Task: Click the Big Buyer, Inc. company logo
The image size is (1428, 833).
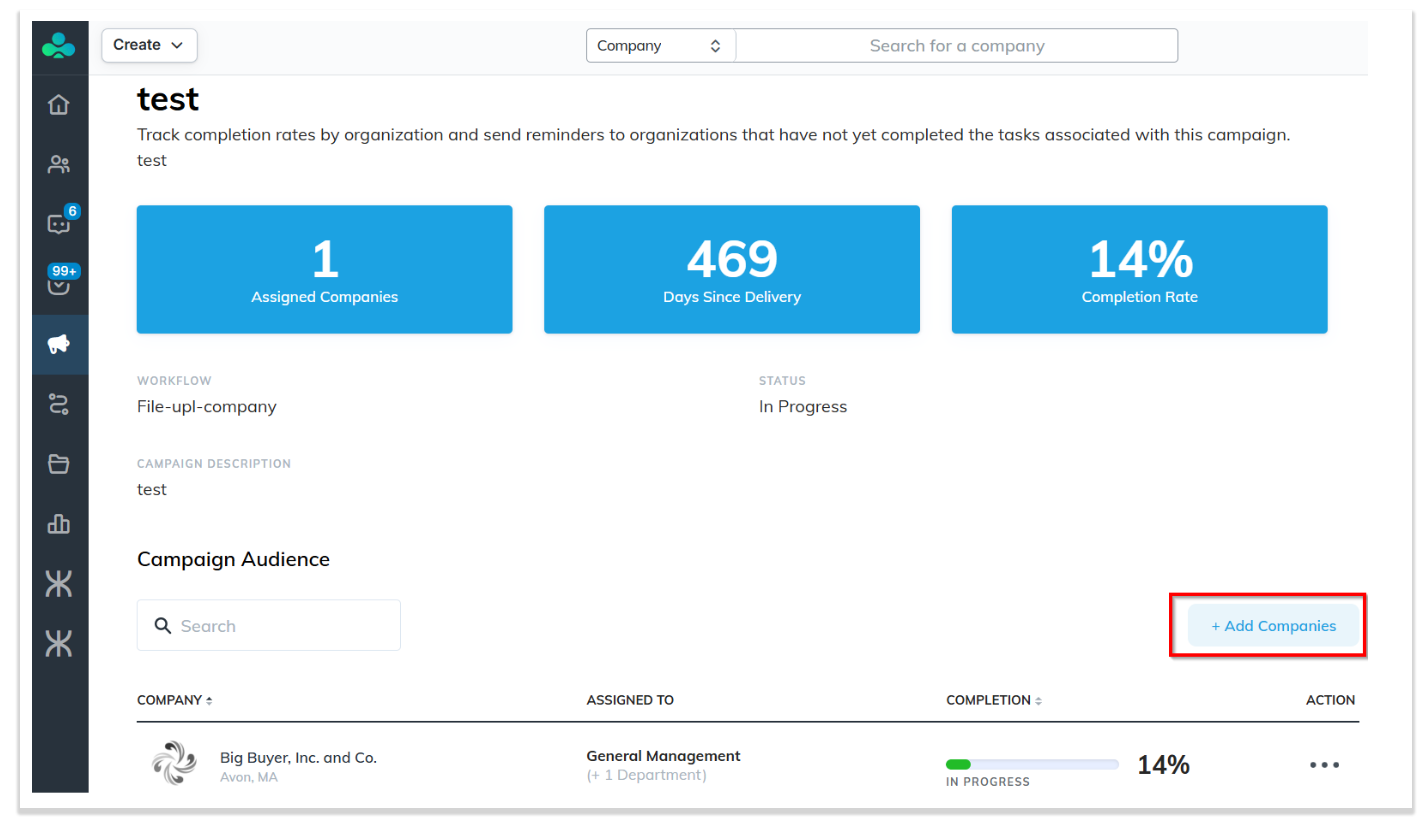Action: point(174,765)
